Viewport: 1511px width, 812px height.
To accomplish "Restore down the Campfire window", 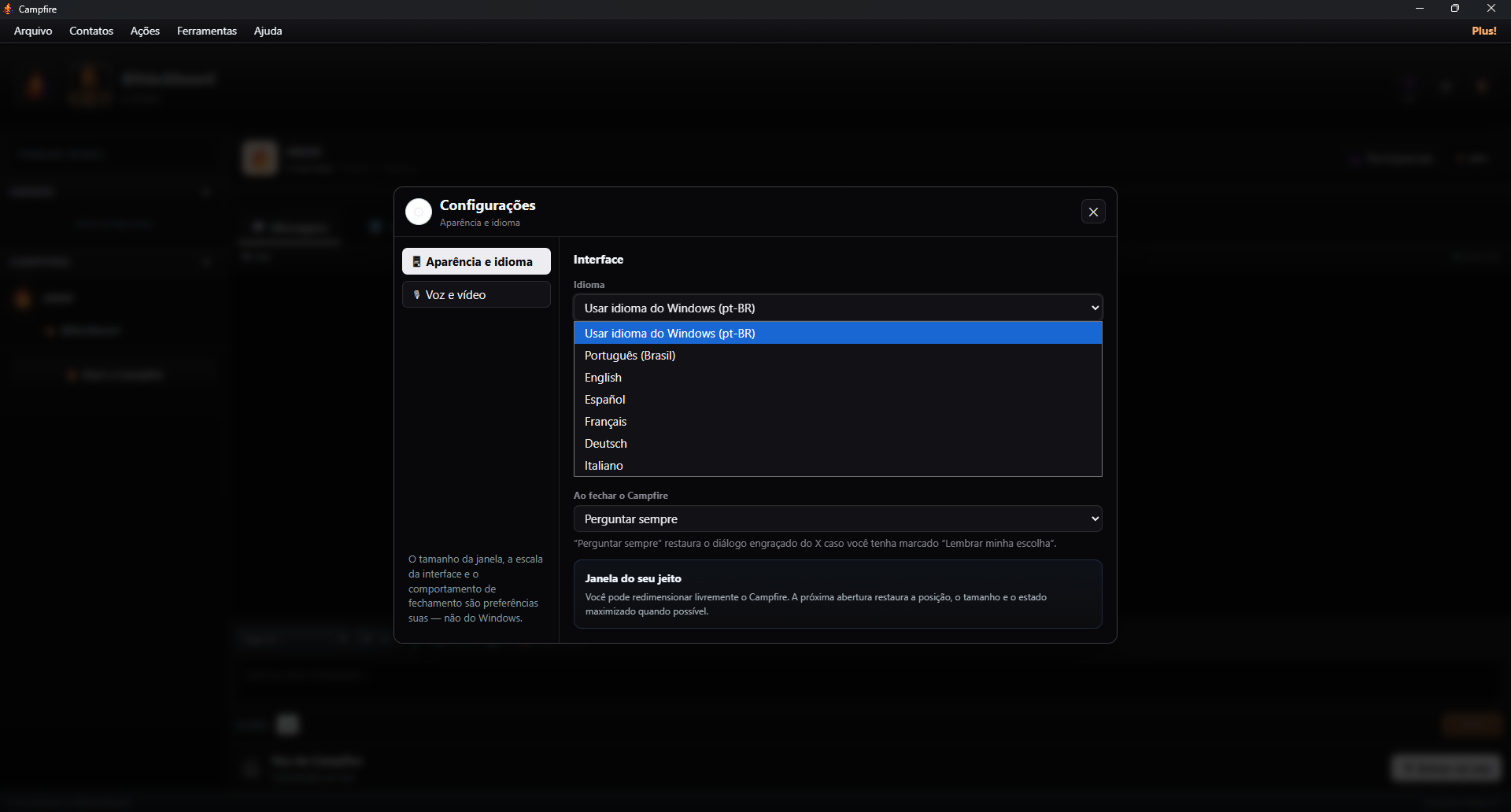I will pos(1455,9).
